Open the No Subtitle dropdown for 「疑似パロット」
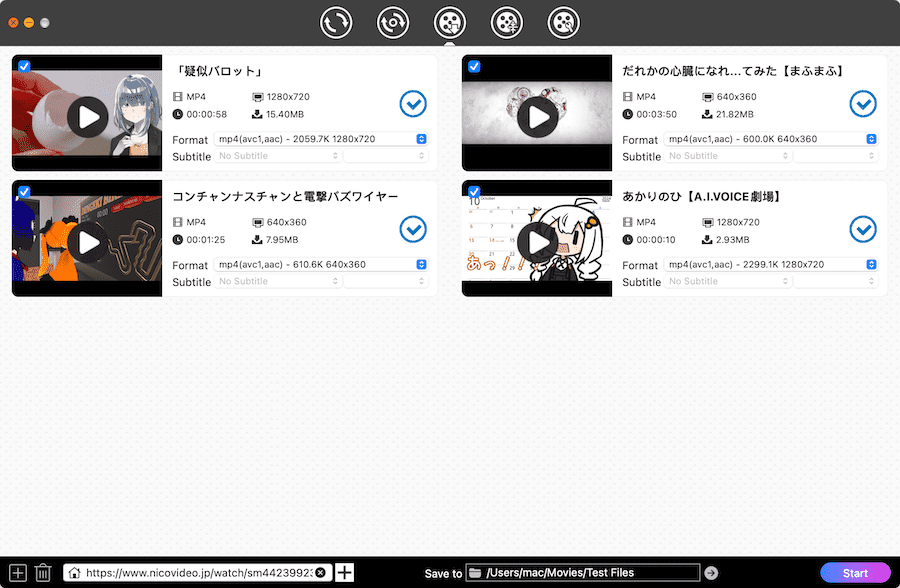Viewport: 900px width, 588px height. (x=278, y=156)
